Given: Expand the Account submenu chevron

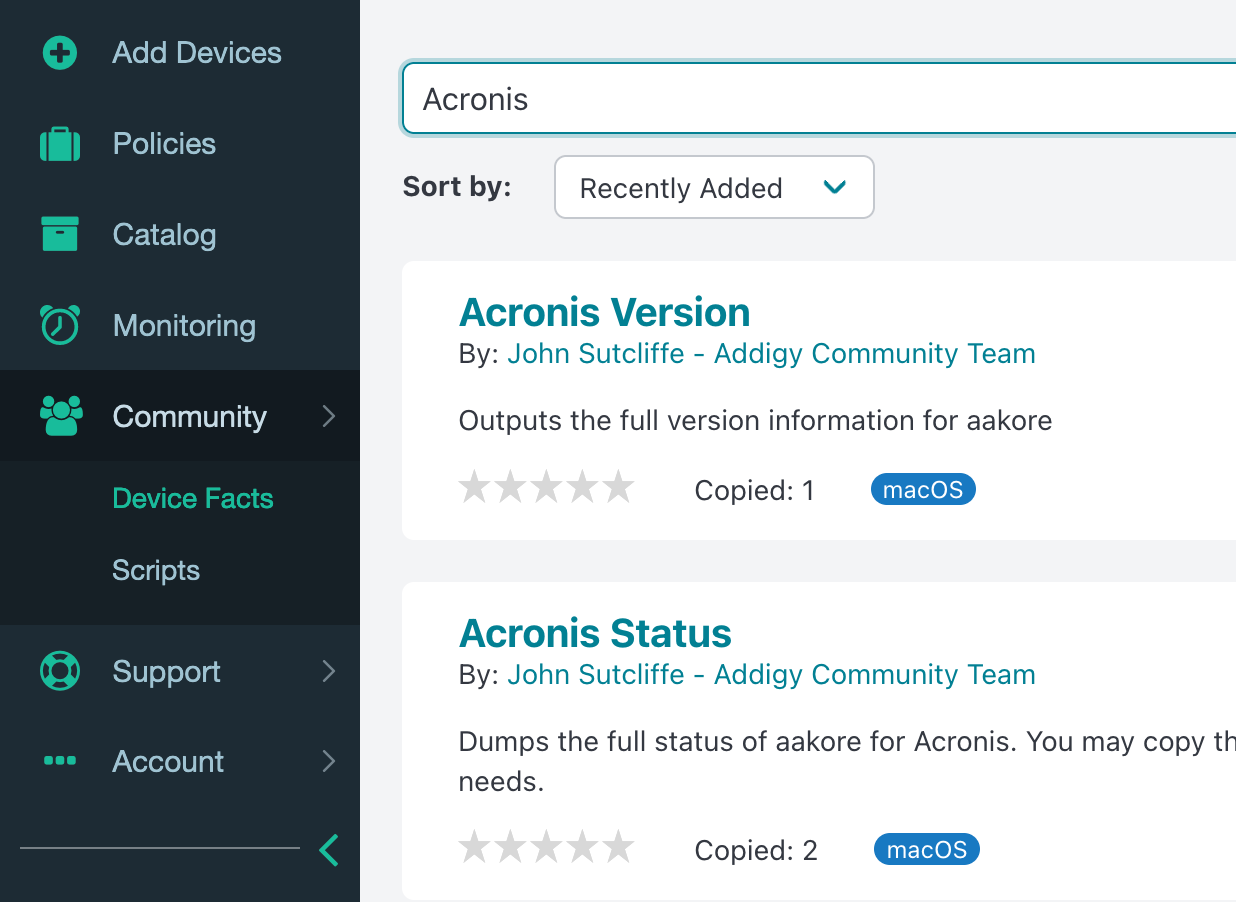Looking at the screenshot, I should point(329,761).
